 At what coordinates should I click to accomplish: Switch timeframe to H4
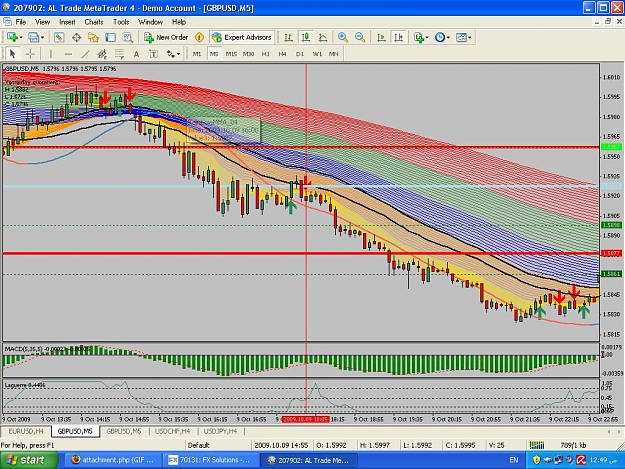tap(283, 54)
